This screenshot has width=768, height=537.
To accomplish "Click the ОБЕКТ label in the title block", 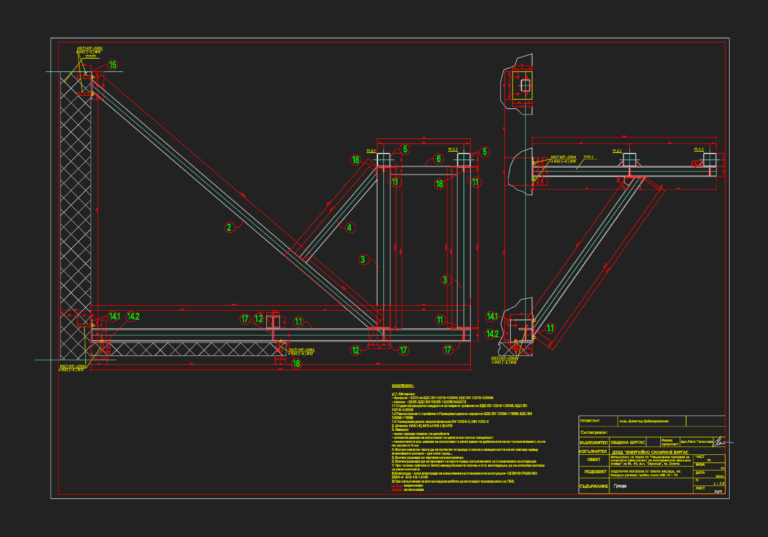I will [594, 460].
